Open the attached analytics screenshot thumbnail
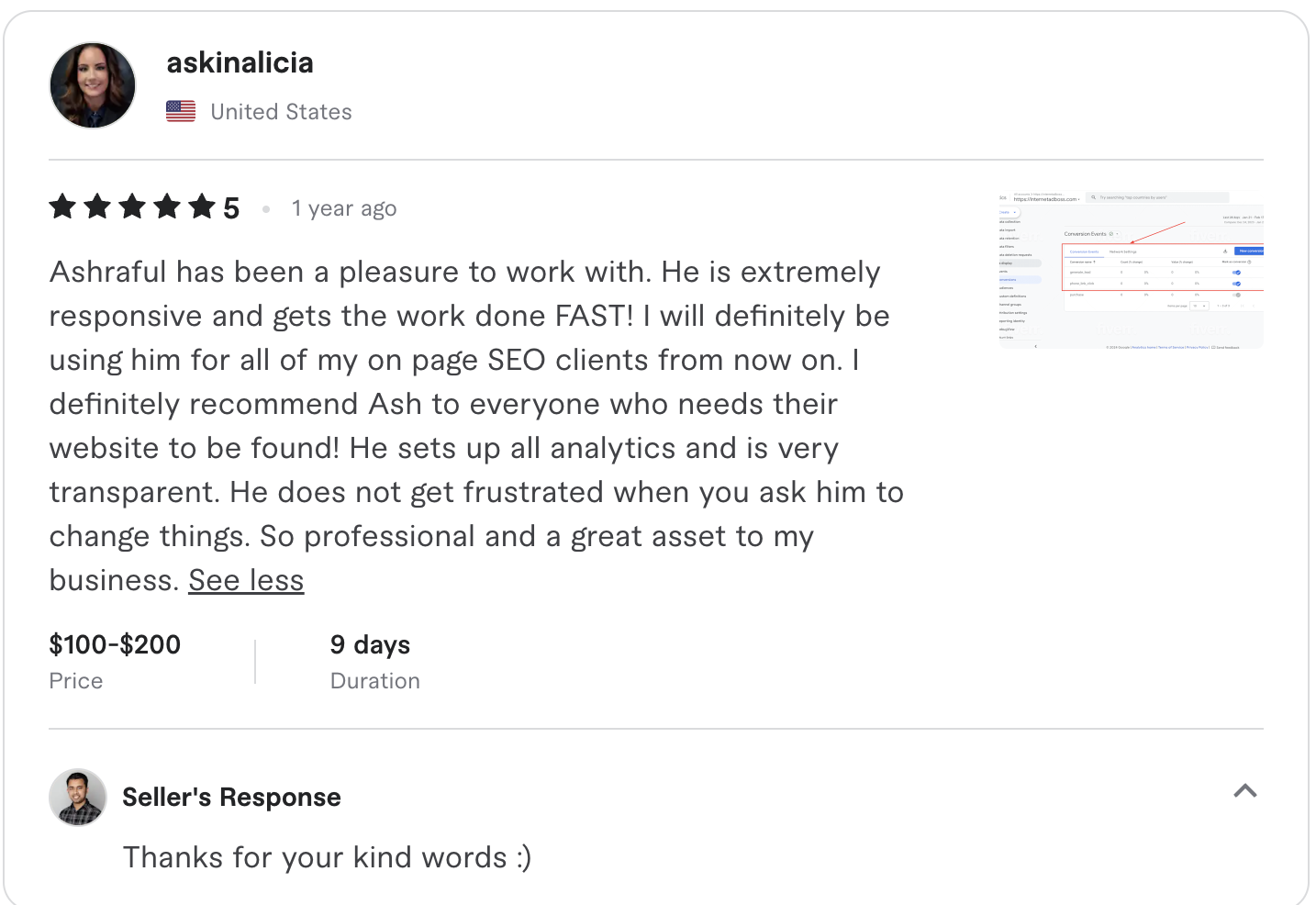 [x=1131, y=271]
